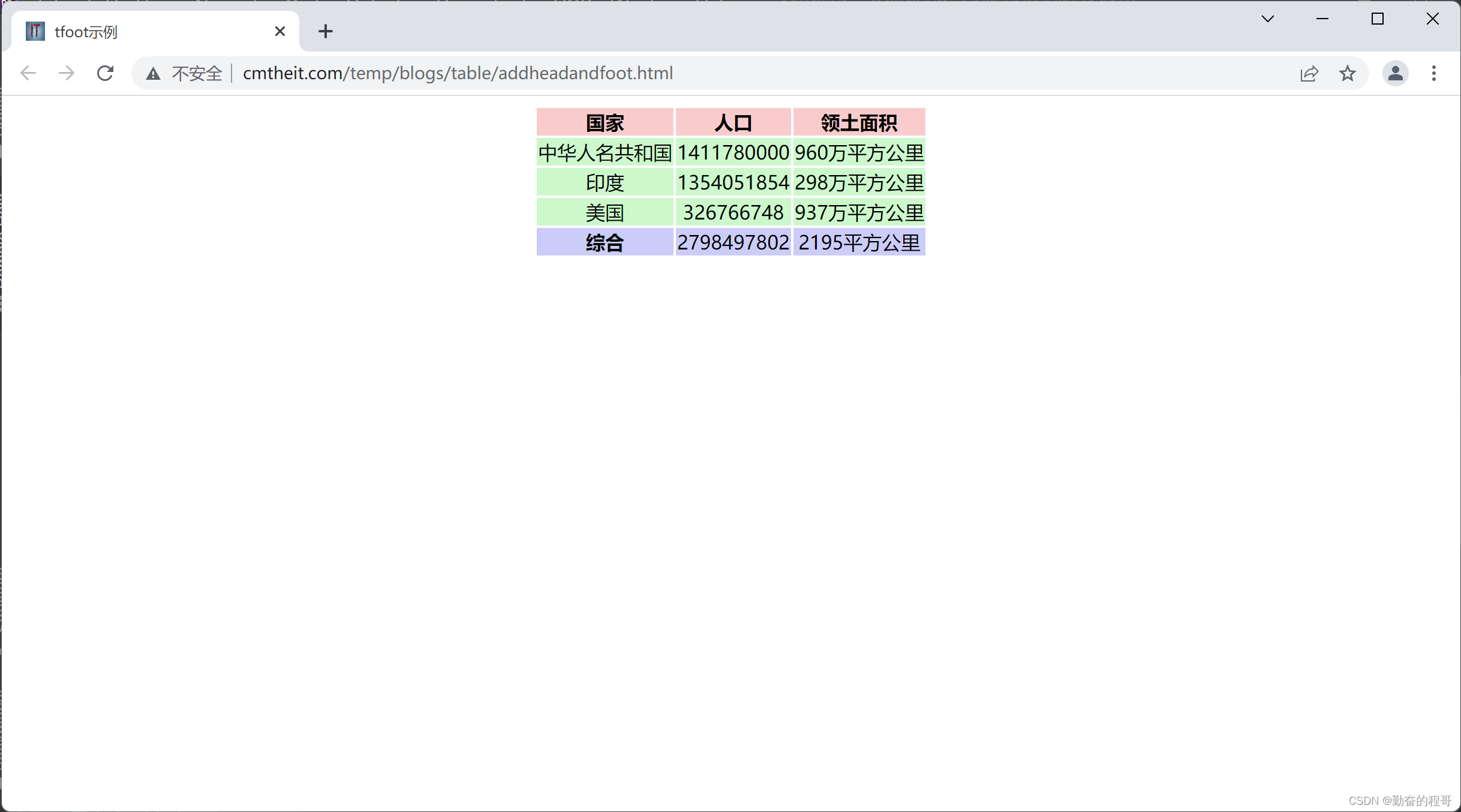Click the 不安全 security label
1461x812 pixels.
point(197,74)
